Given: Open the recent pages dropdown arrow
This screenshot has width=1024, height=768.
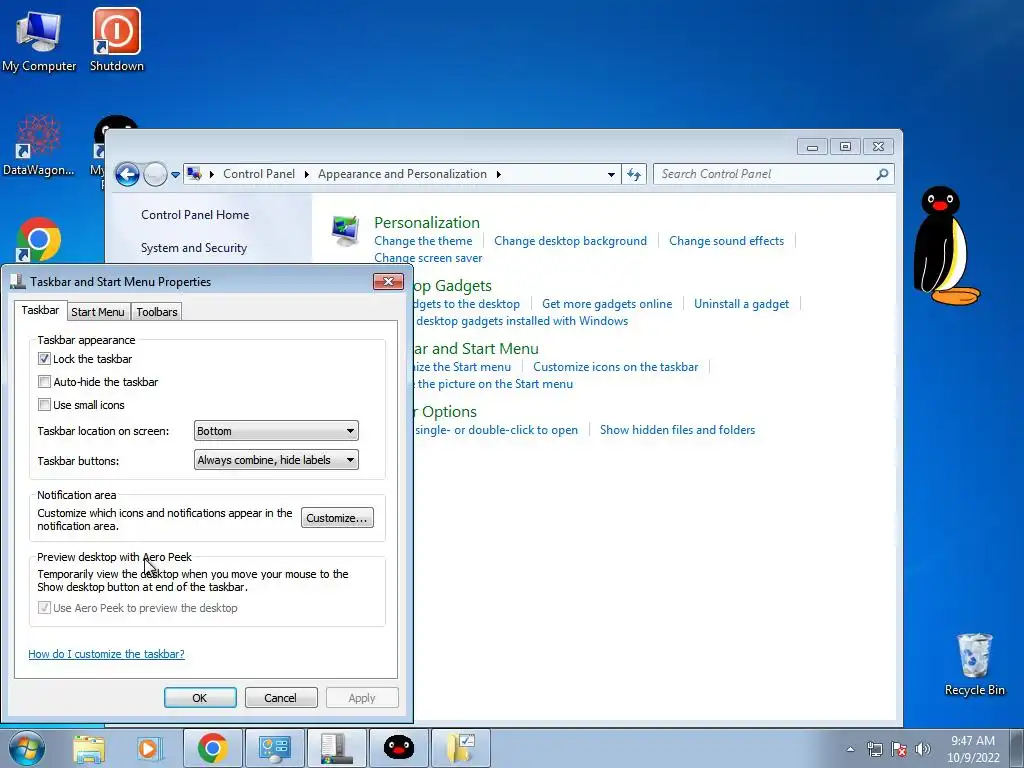Looking at the screenshot, I should click(175, 175).
